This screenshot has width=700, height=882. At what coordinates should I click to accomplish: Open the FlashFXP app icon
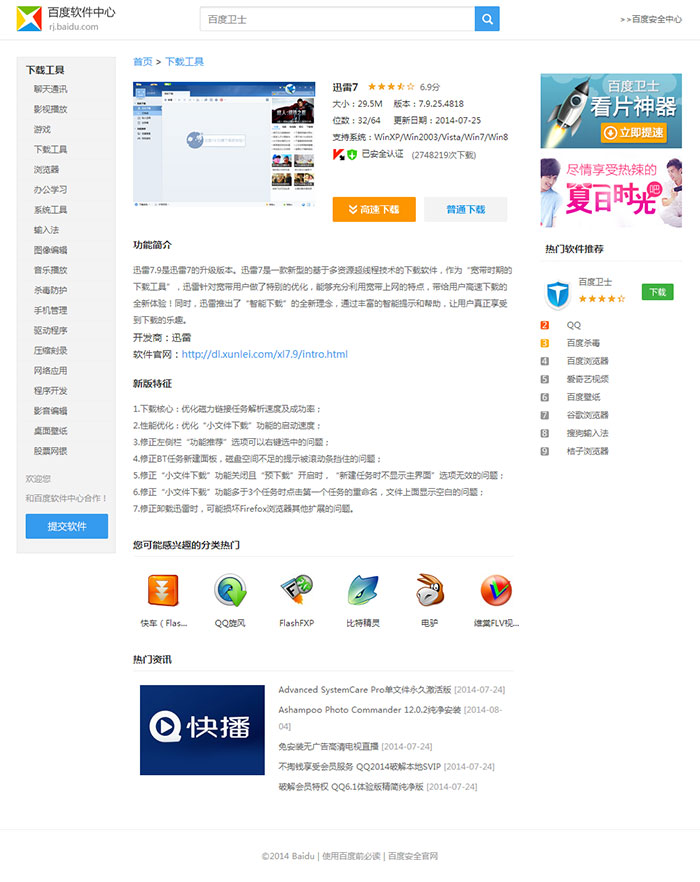coord(297,591)
